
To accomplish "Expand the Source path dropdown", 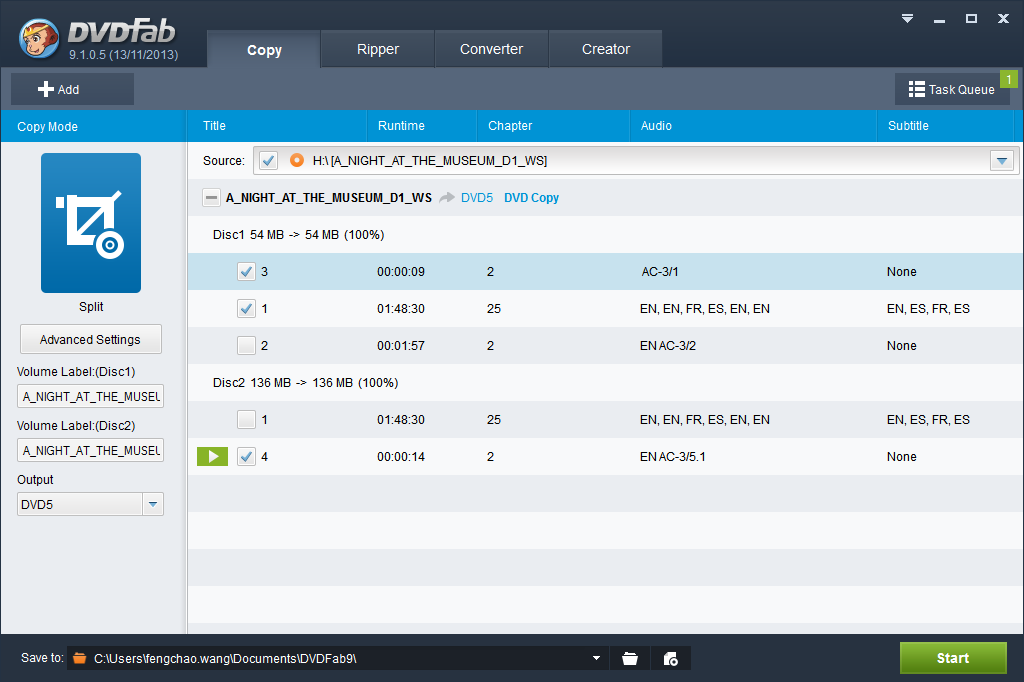I will (x=1001, y=161).
